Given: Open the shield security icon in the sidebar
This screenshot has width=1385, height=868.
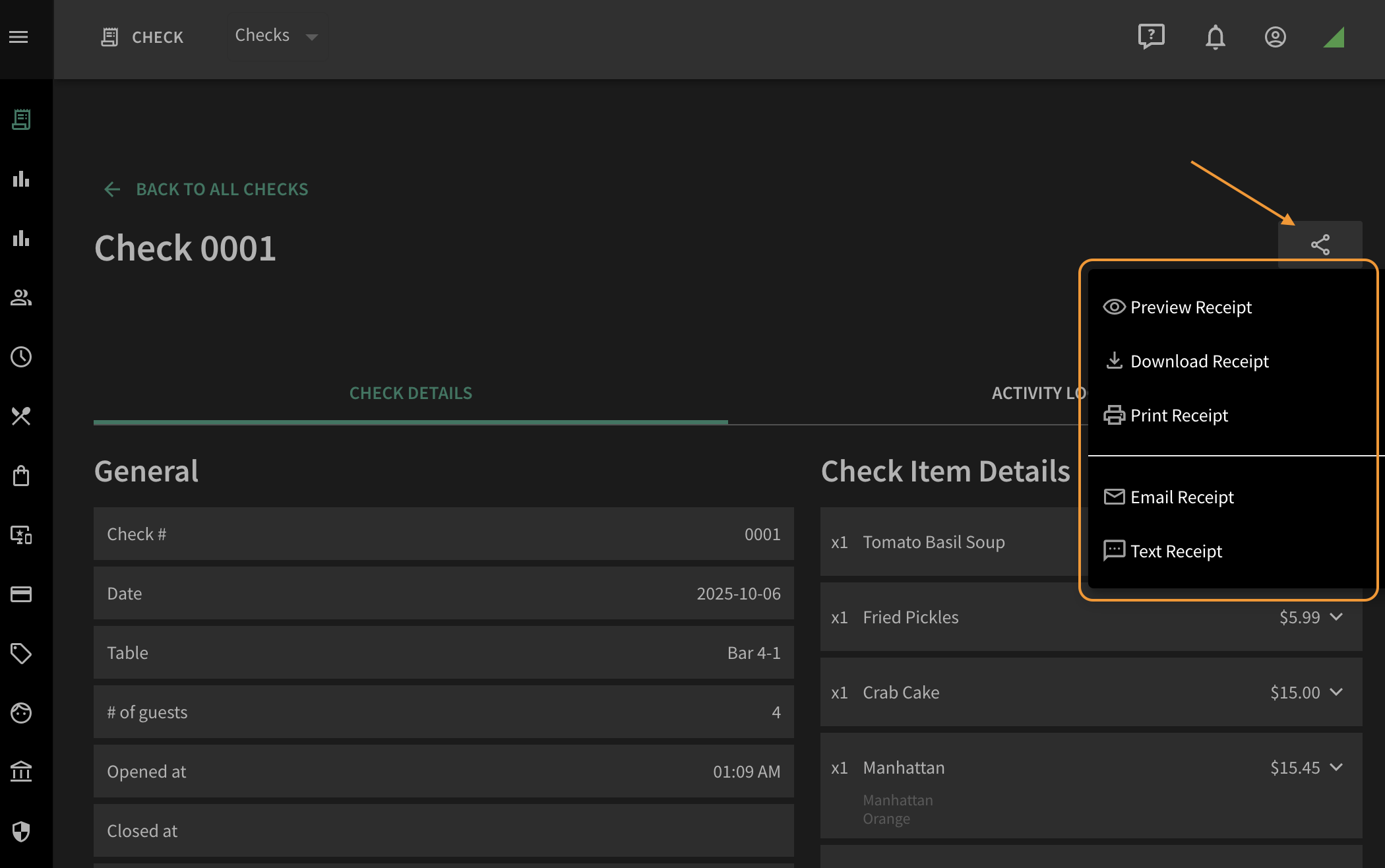Looking at the screenshot, I should (x=21, y=832).
